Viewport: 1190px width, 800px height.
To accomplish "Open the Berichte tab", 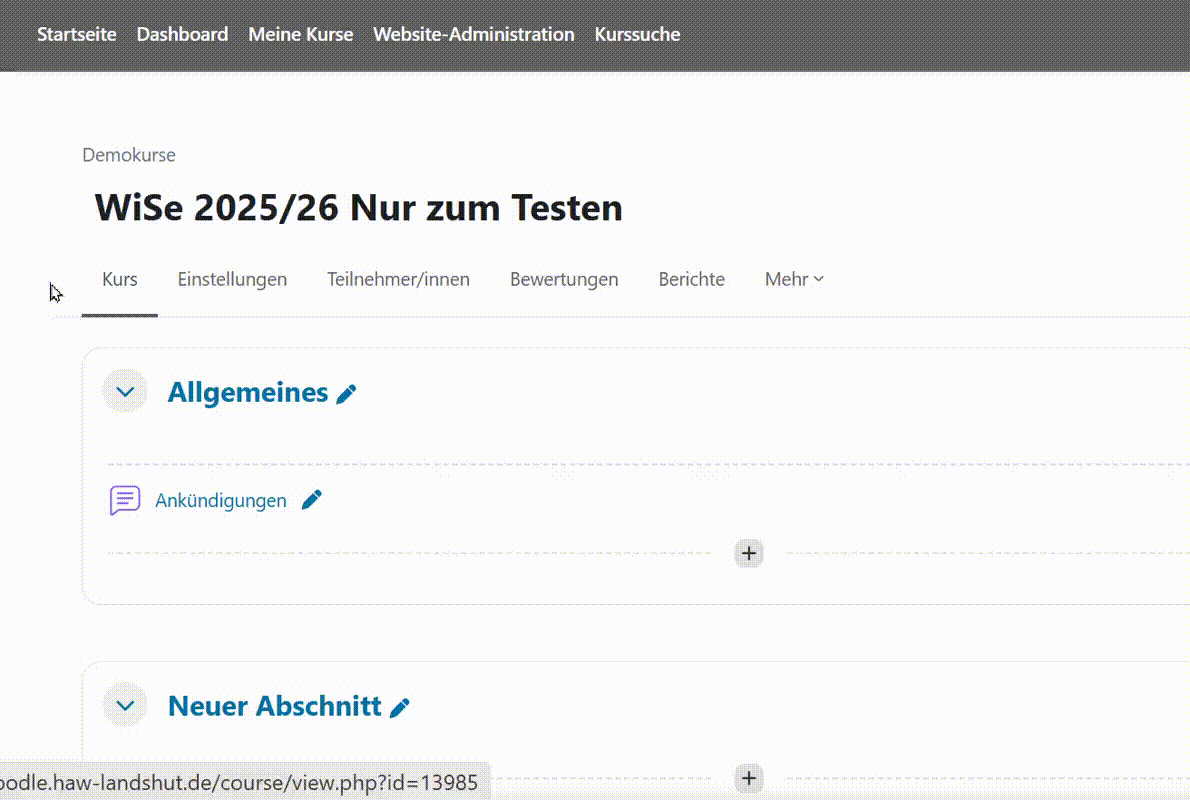I will (691, 280).
